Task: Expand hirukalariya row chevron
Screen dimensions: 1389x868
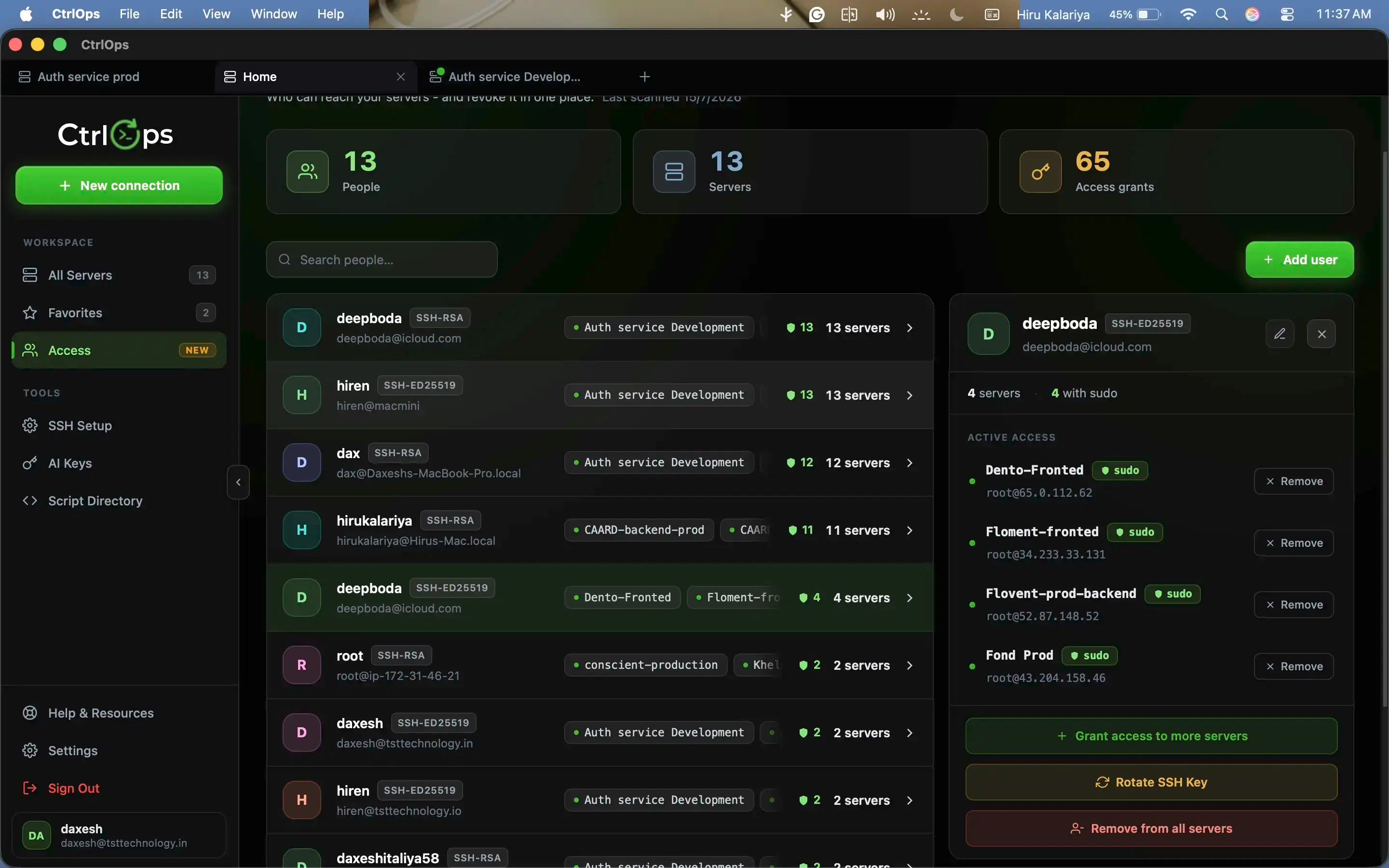Action: [910, 530]
